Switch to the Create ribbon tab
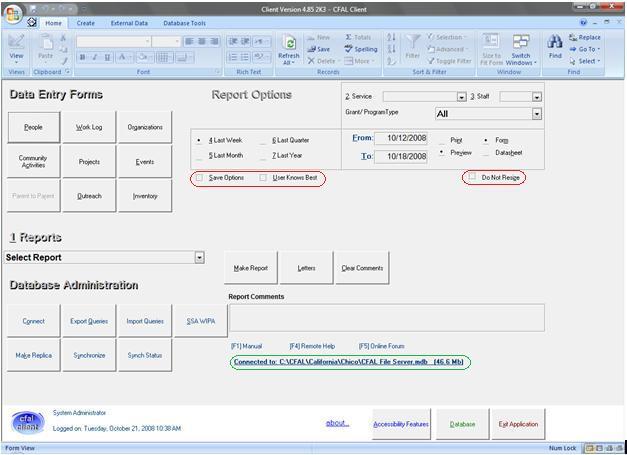The width and height of the screenshot is (627, 455). (x=86, y=23)
